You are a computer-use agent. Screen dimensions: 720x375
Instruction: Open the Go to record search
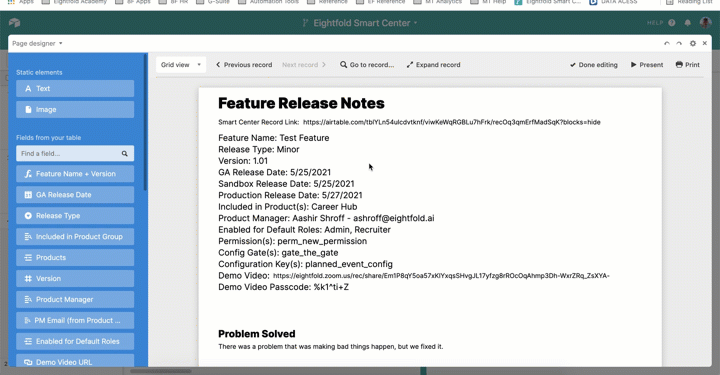click(367, 65)
